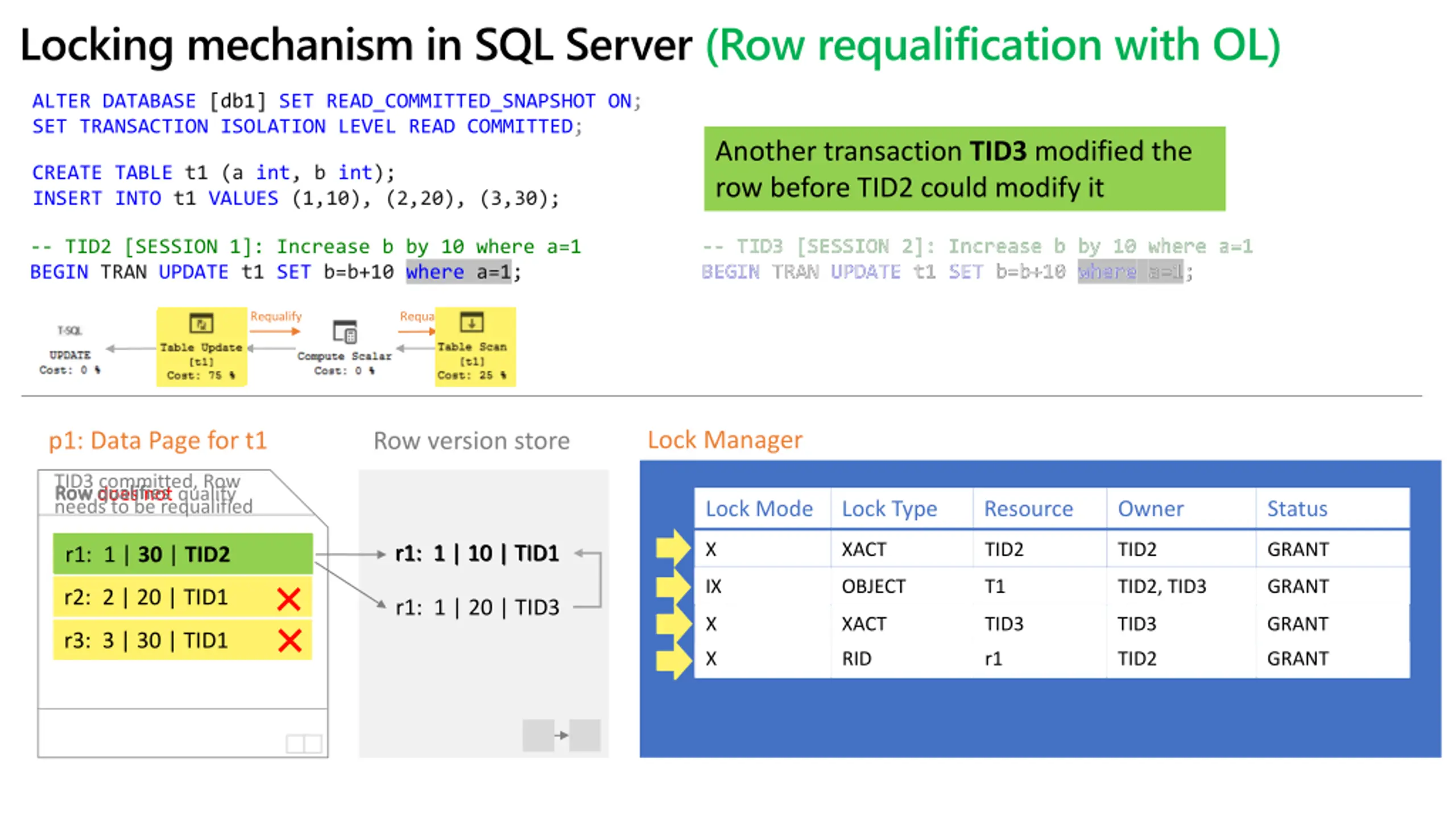Click the SET TRANSACTION ISOLATION LEVEL line
Image resolution: width=1456 pixels, height=819 pixels.
click(307, 126)
